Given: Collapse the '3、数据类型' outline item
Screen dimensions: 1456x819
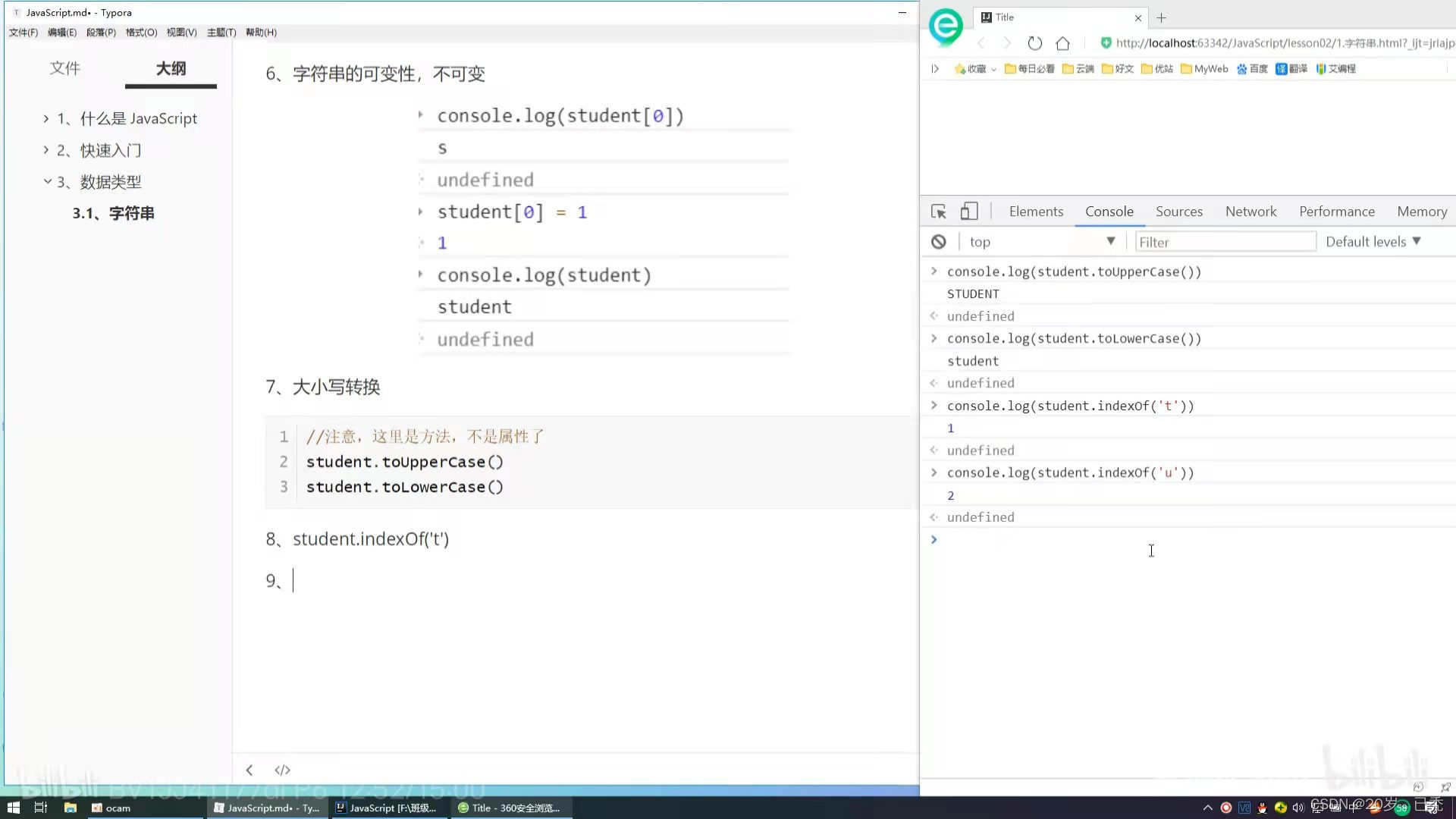Looking at the screenshot, I should tap(47, 182).
